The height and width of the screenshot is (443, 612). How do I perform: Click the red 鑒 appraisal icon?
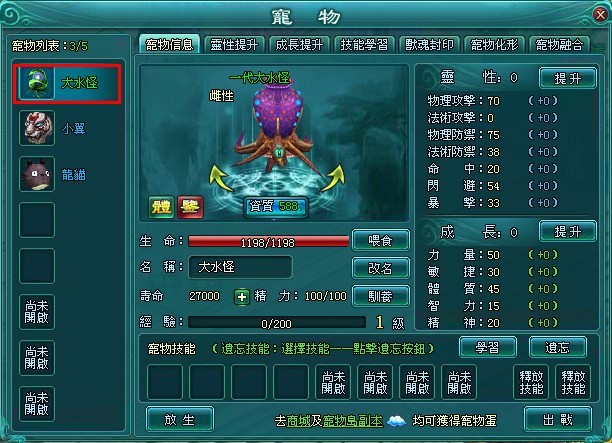click(190, 207)
